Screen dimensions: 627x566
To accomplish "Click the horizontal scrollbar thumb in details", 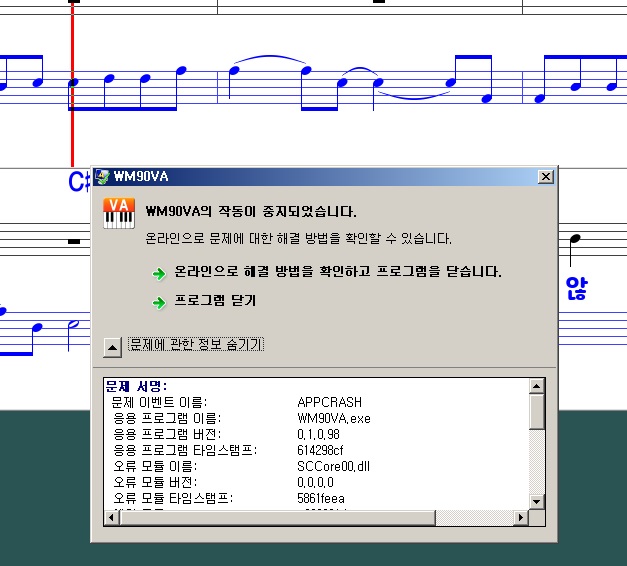I will (278, 518).
